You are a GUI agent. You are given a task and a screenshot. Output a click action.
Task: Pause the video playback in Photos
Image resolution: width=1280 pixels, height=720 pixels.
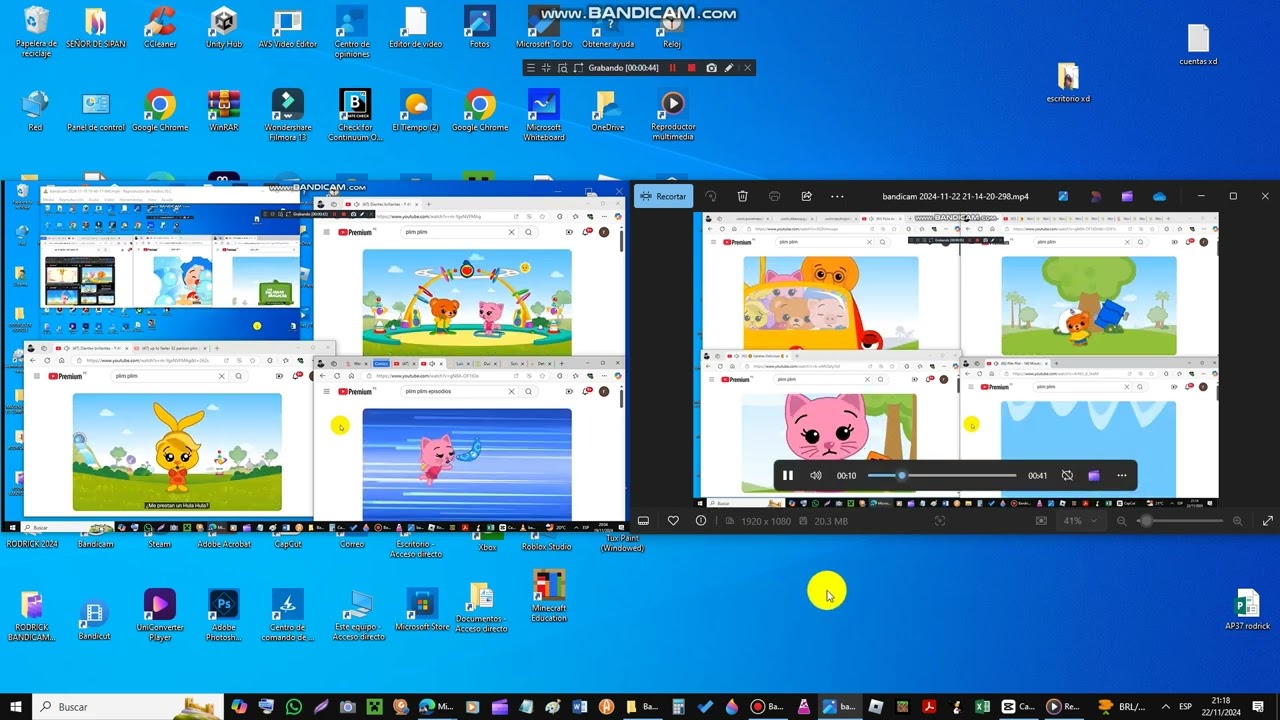tap(788, 476)
